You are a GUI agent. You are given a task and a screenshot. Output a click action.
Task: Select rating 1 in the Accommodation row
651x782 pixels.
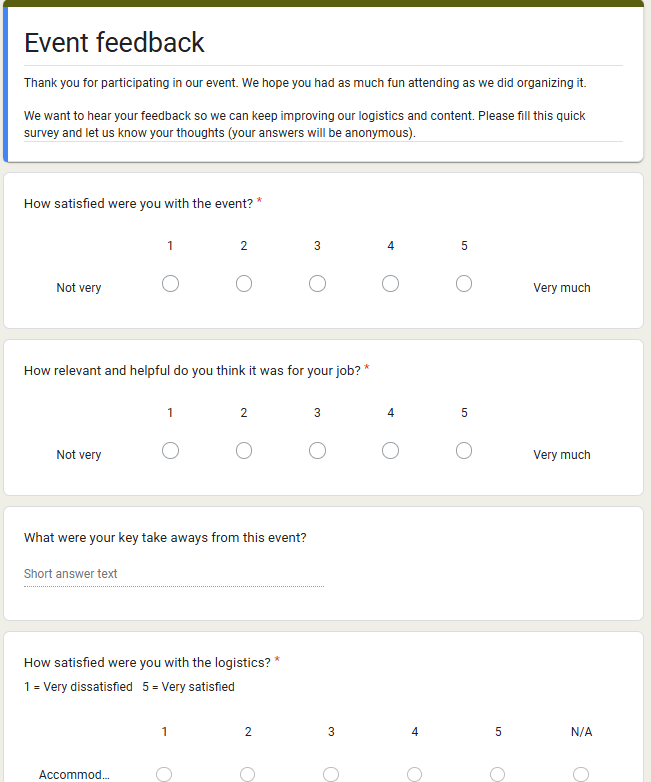tap(164, 774)
